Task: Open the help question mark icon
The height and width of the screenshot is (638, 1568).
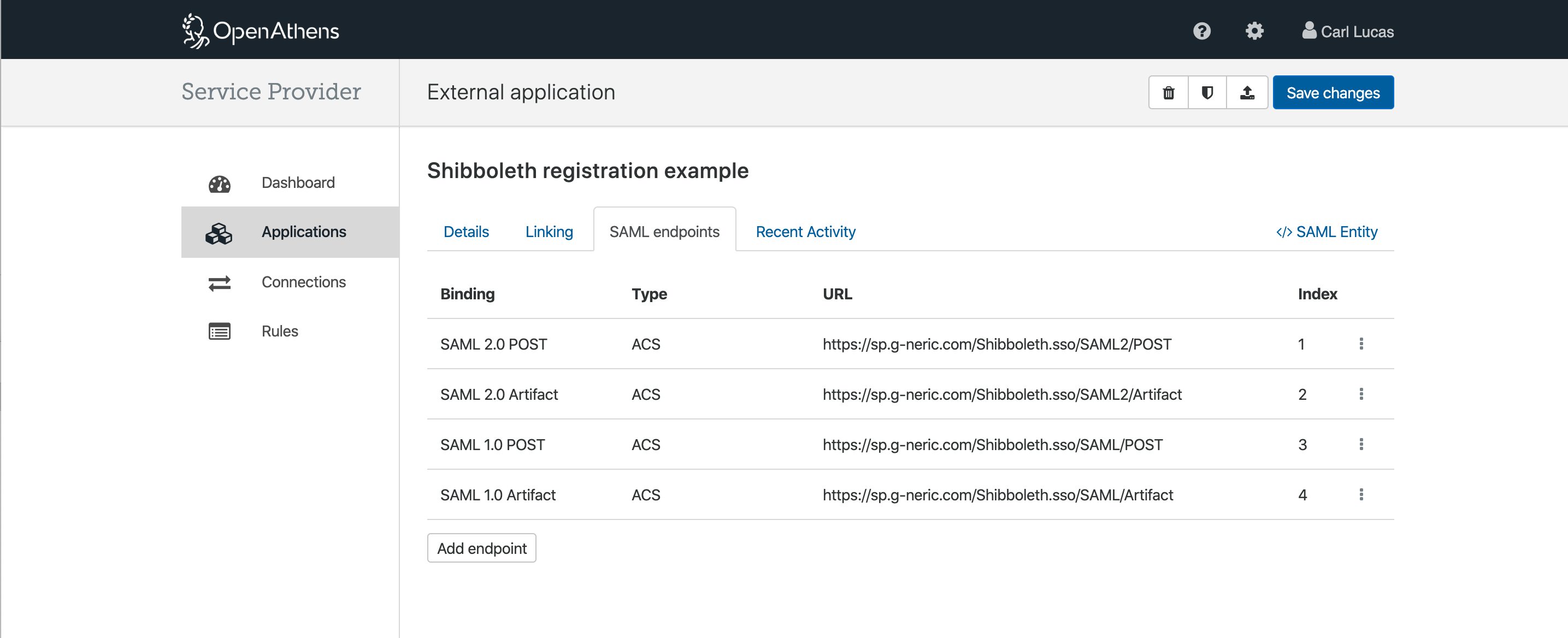Action: point(1201,31)
